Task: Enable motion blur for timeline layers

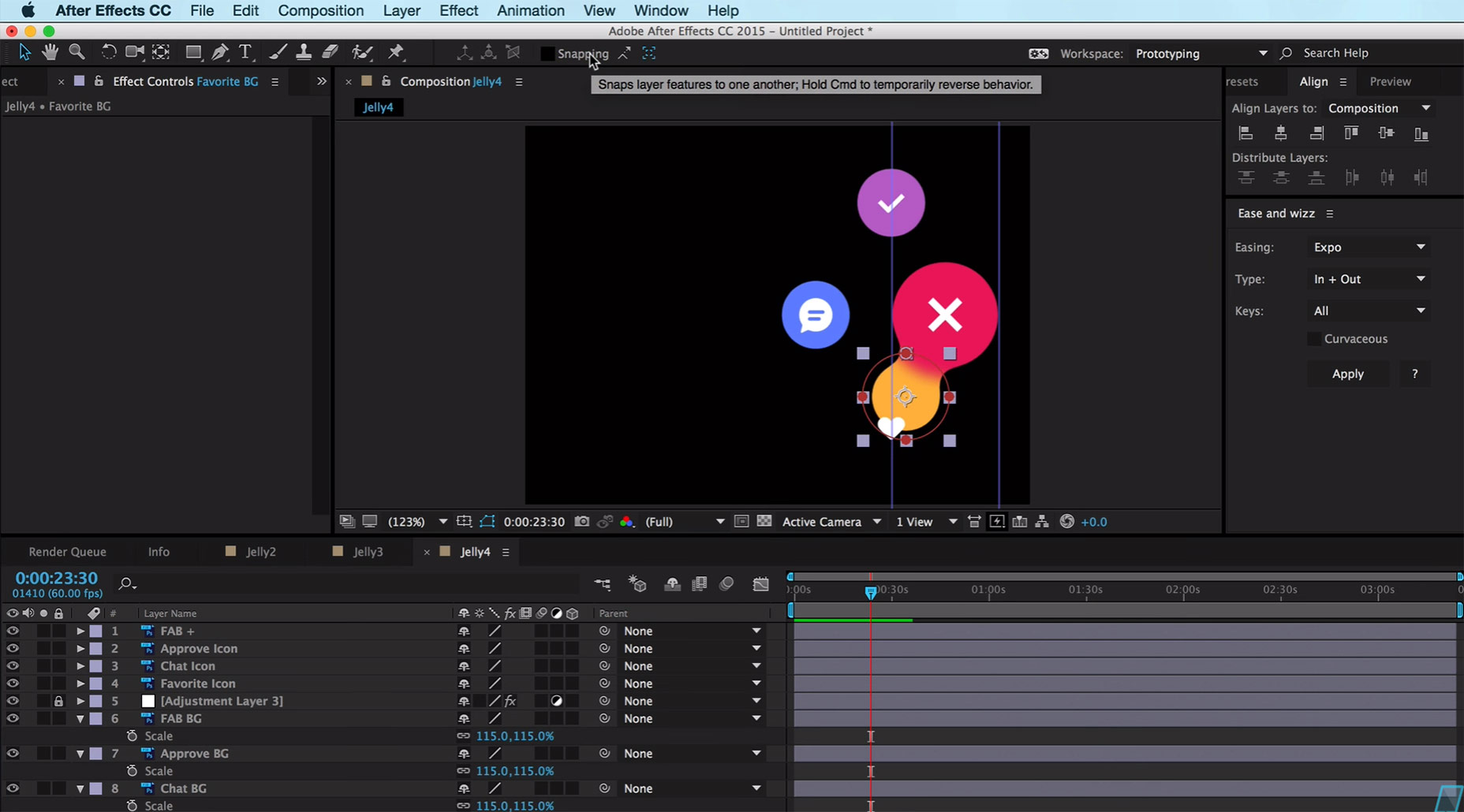Action: [x=726, y=584]
